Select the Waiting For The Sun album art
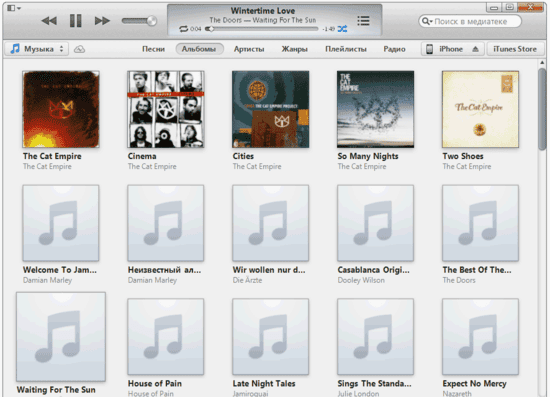The width and height of the screenshot is (550, 397). (x=61, y=337)
